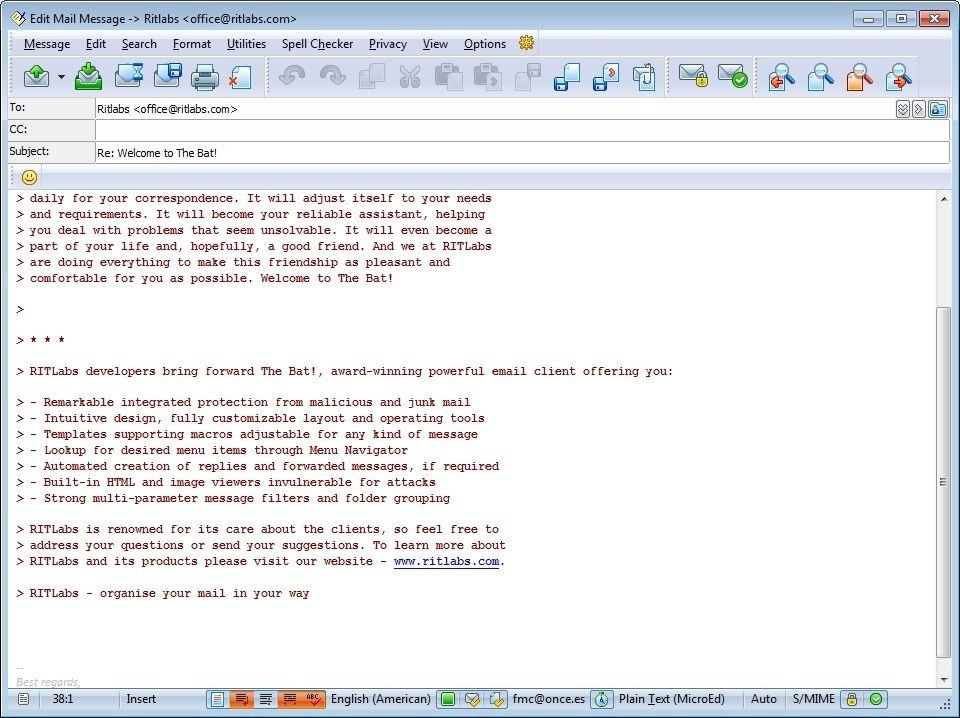Open the Search menu

pyautogui.click(x=139, y=44)
